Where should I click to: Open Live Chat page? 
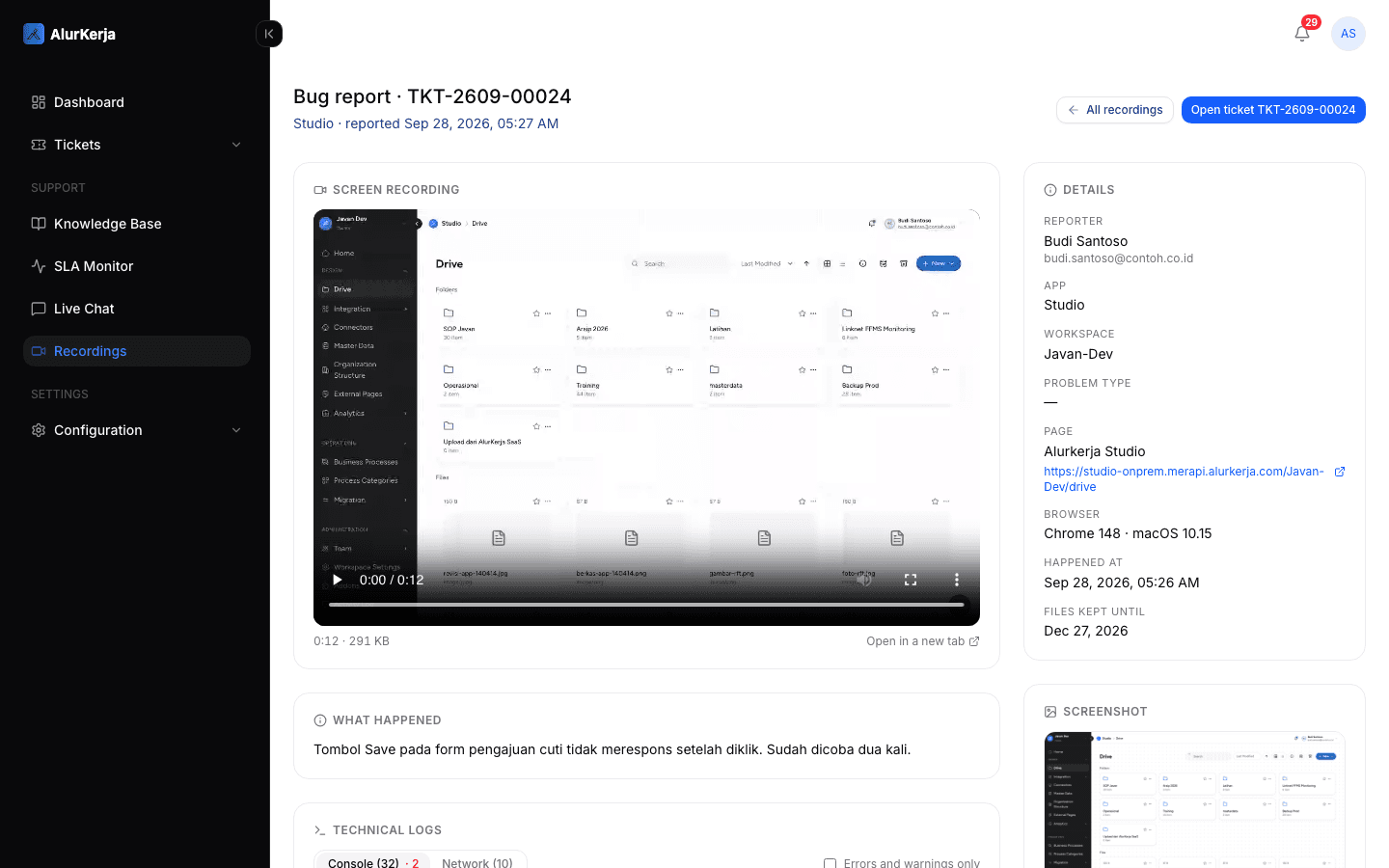[137, 309]
